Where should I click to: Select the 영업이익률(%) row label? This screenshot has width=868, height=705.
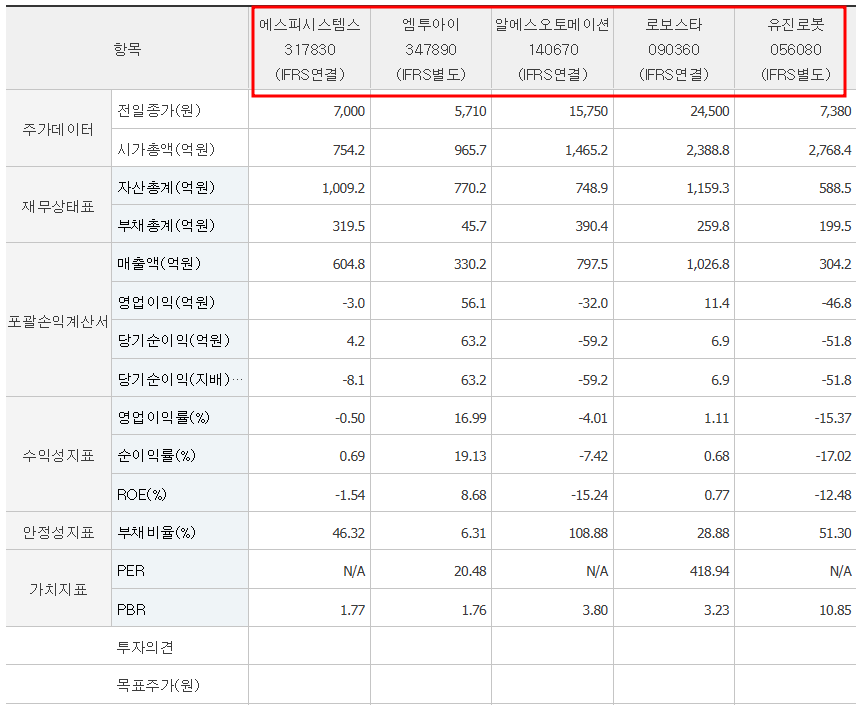(x=163, y=417)
